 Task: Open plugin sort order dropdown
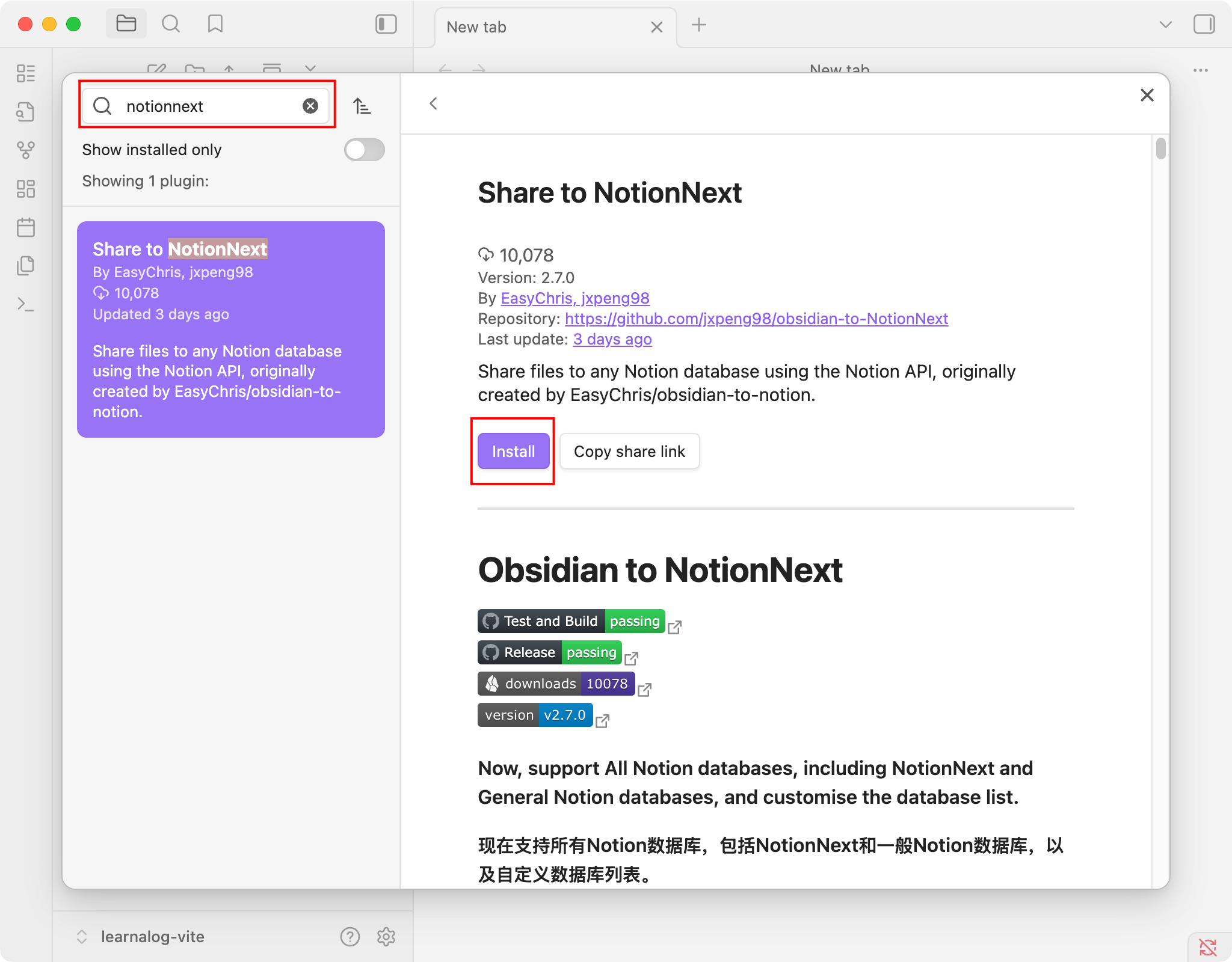tap(362, 106)
